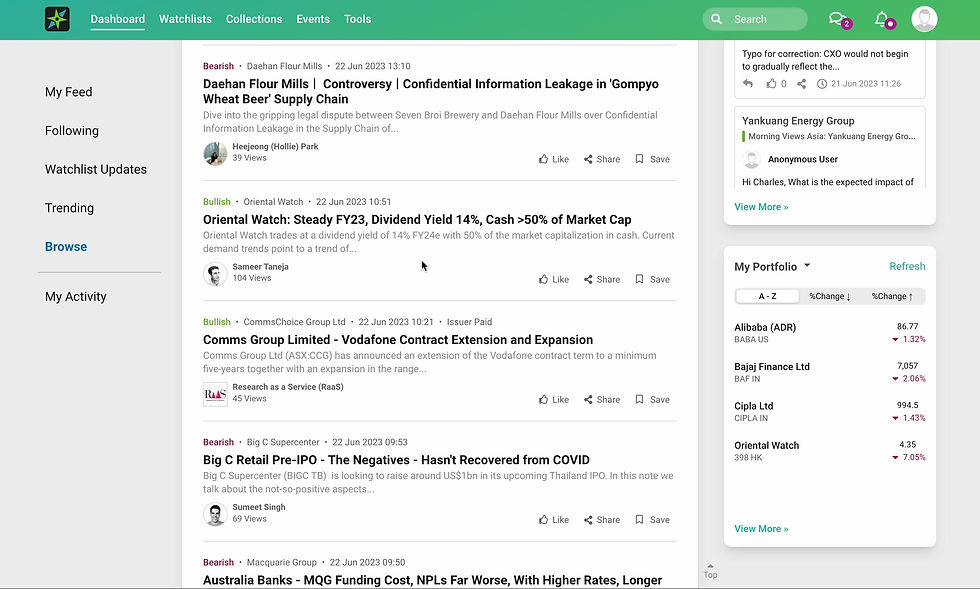This screenshot has height=589, width=980.
Task: Select Oriental Watch 398 HK portfolio row
Action: (829, 451)
